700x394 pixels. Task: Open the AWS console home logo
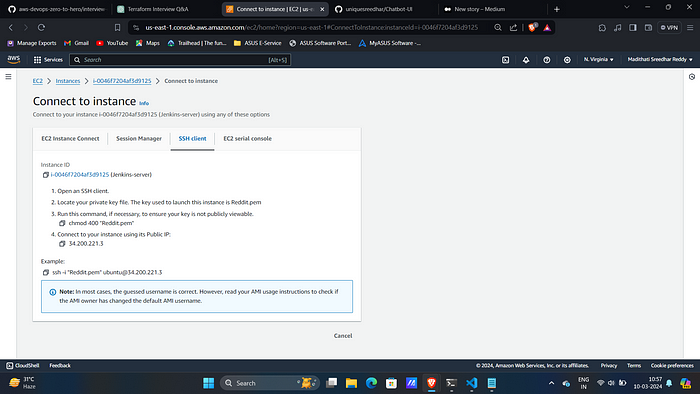click(14, 59)
